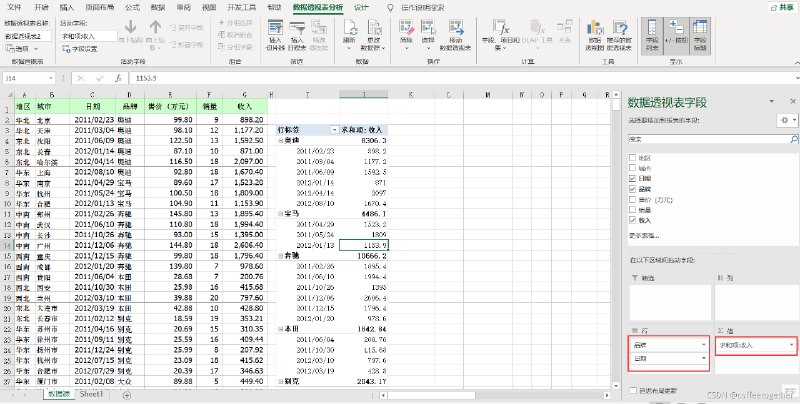Open dropdown of 品牌 field in Rows area

pyautogui.click(x=704, y=345)
